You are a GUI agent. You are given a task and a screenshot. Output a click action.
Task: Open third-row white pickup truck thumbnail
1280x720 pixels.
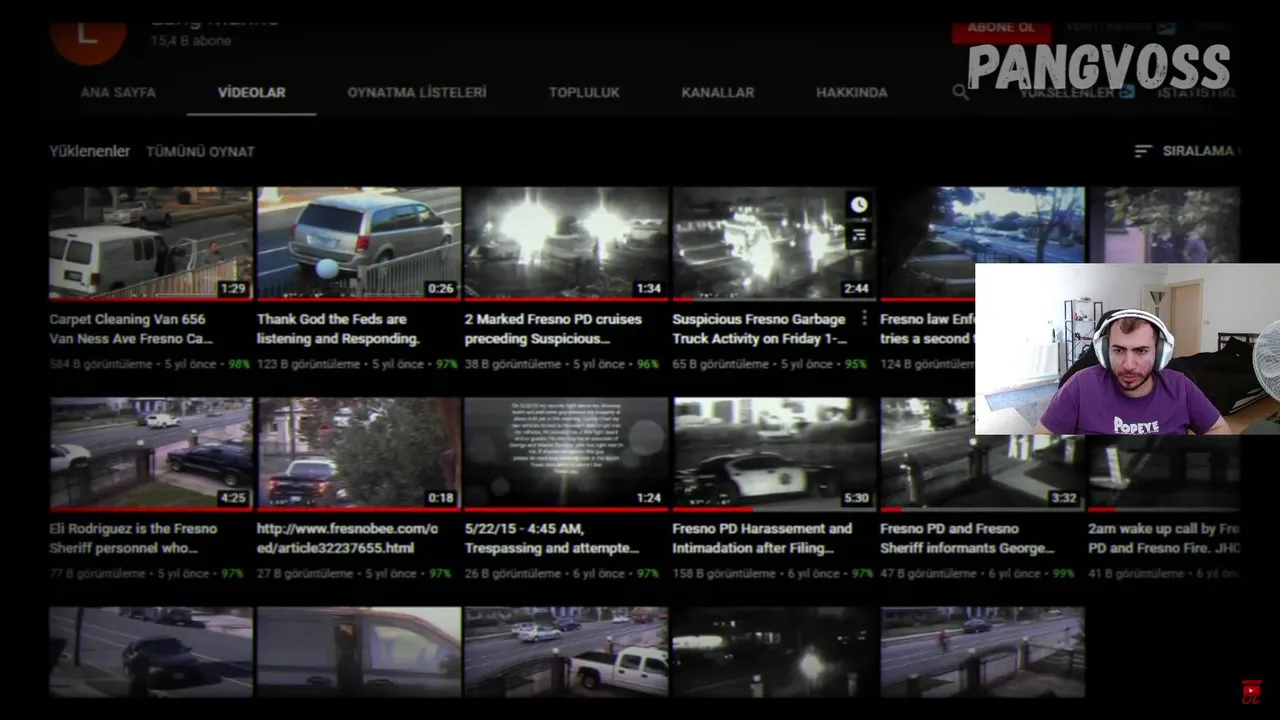pos(566,651)
